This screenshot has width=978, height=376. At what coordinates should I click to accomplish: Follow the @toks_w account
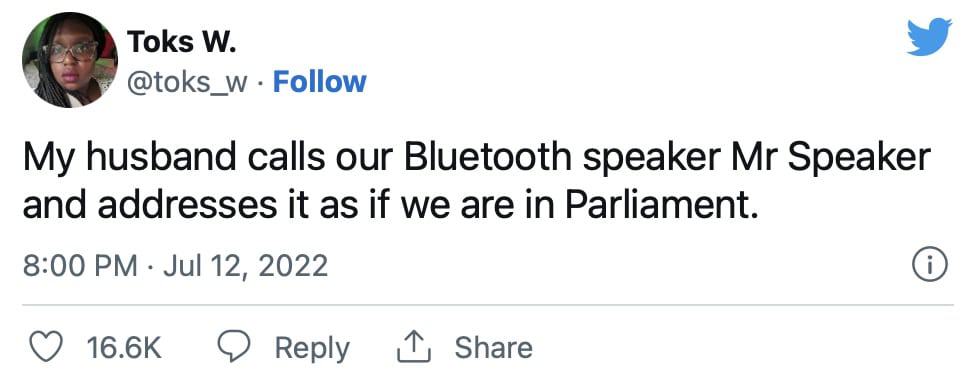click(x=319, y=82)
